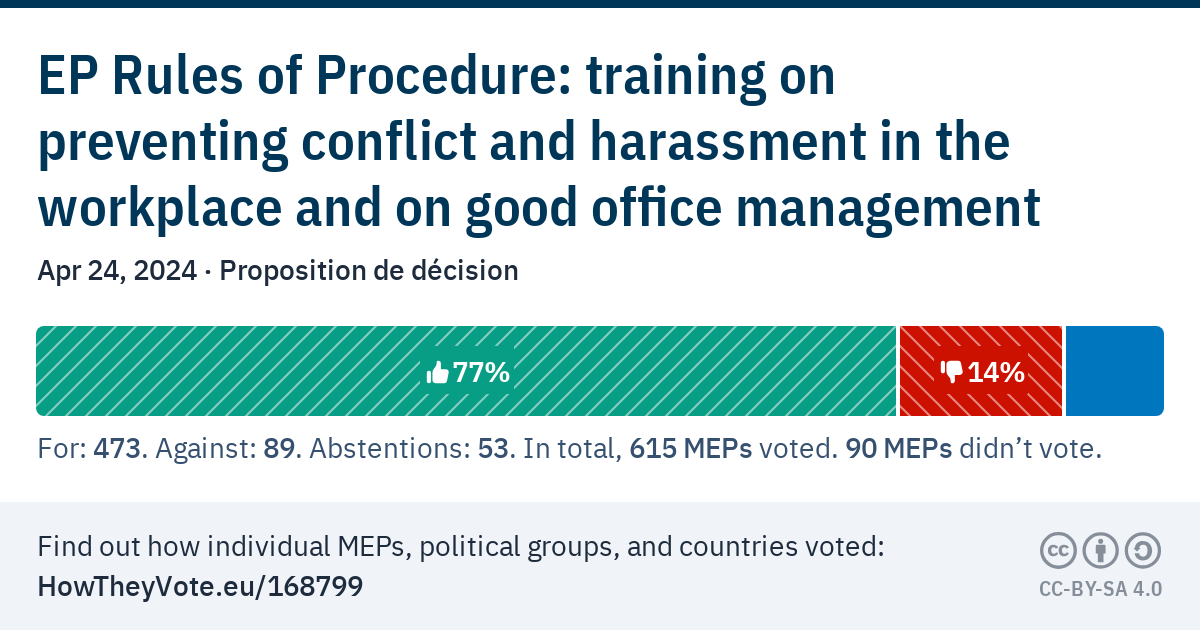
Task: Click the thumbs-up icon in the green bar
Action: click(437, 373)
